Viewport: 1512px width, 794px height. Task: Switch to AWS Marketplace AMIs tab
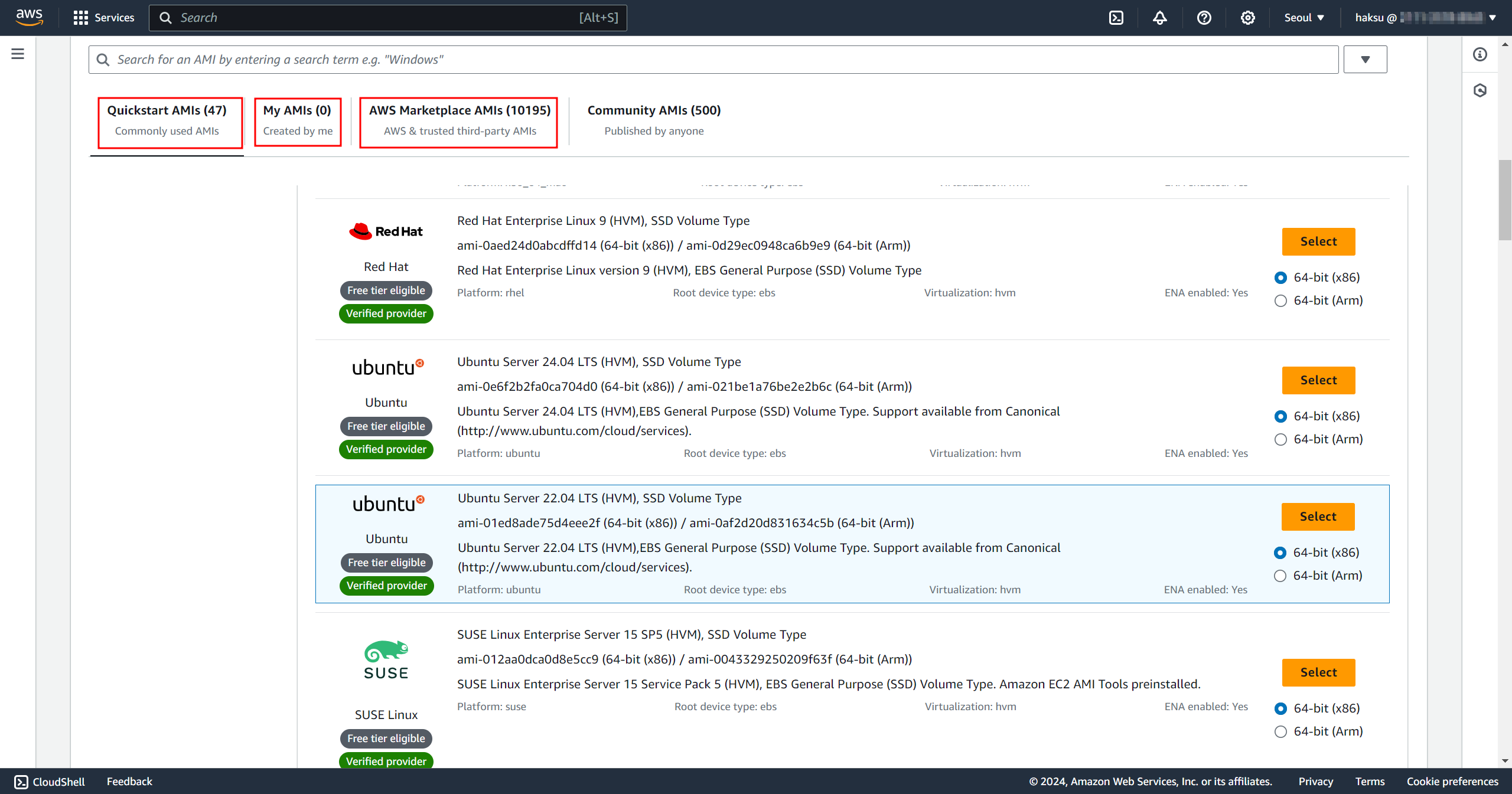click(x=459, y=120)
